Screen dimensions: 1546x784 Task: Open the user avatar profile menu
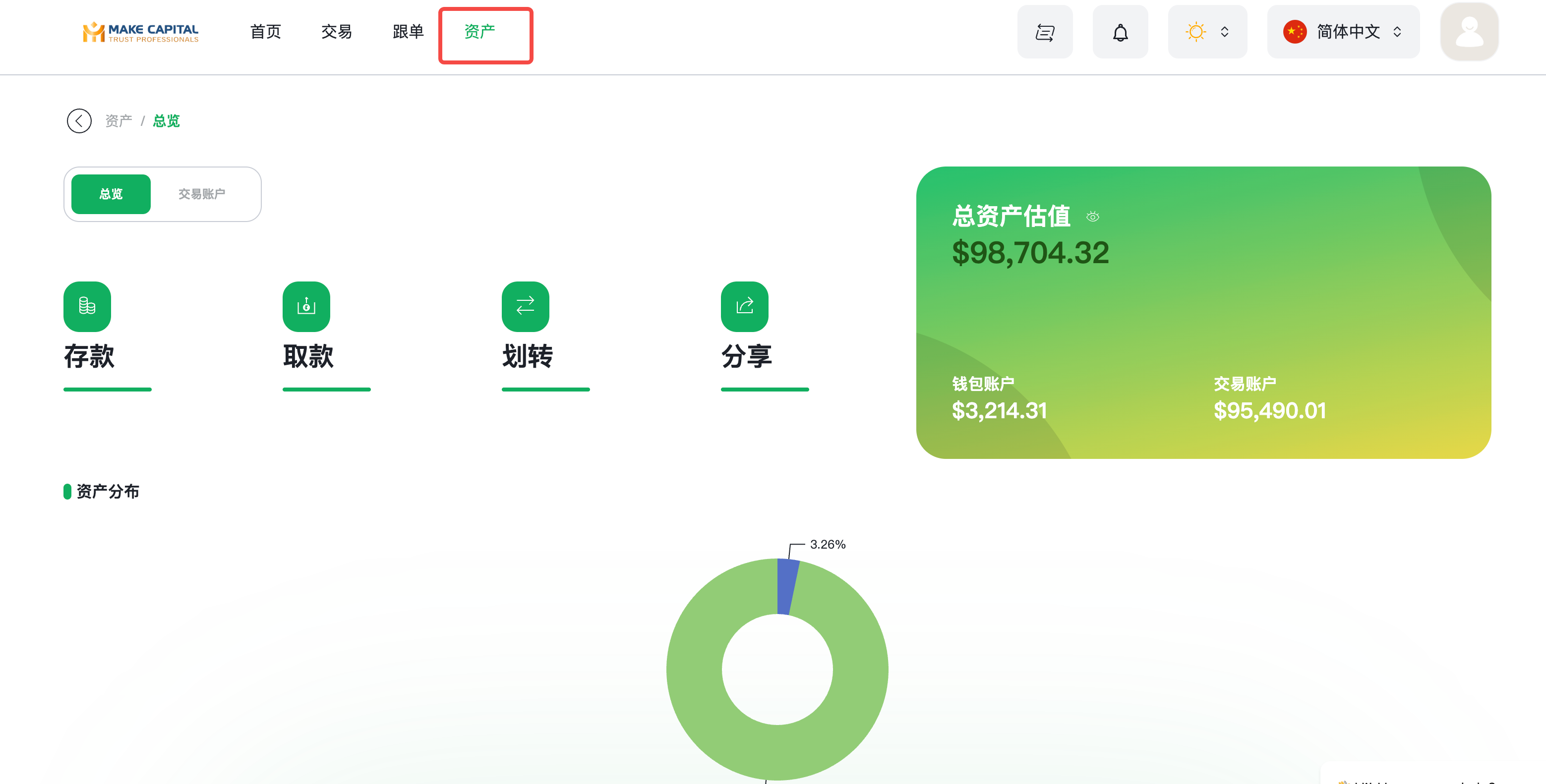click(x=1469, y=32)
